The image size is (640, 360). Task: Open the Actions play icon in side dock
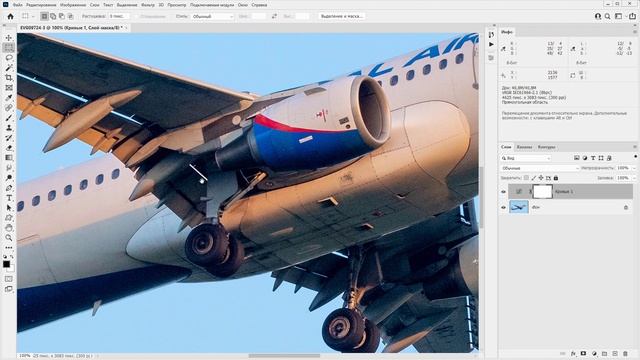click(x=491, y=44)
